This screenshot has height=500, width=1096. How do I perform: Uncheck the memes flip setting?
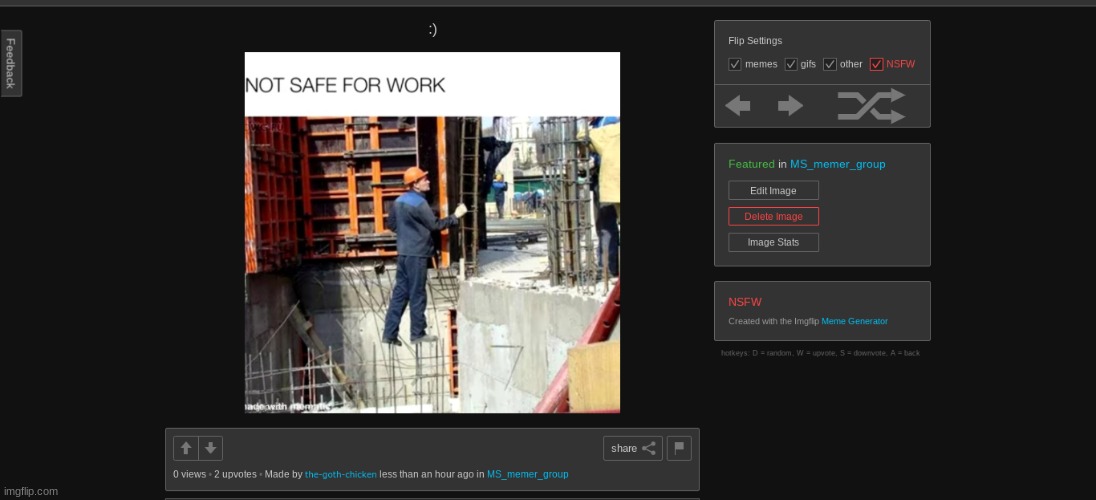click(x=735, y=64)
